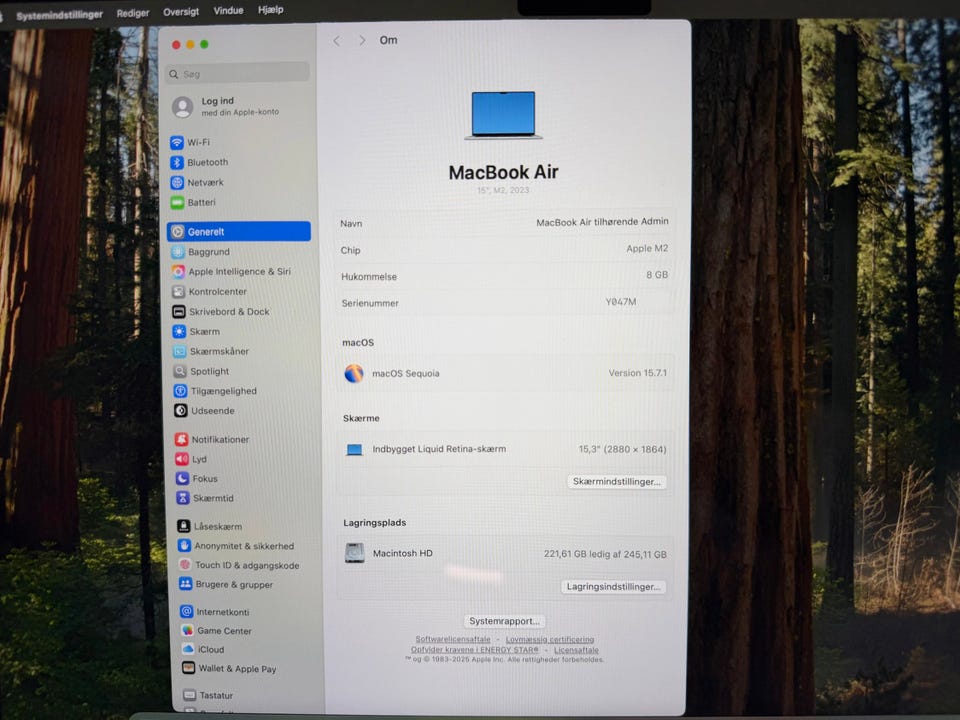
Task: Click the Skærmindstillinger... button
Action: [617, 482]
